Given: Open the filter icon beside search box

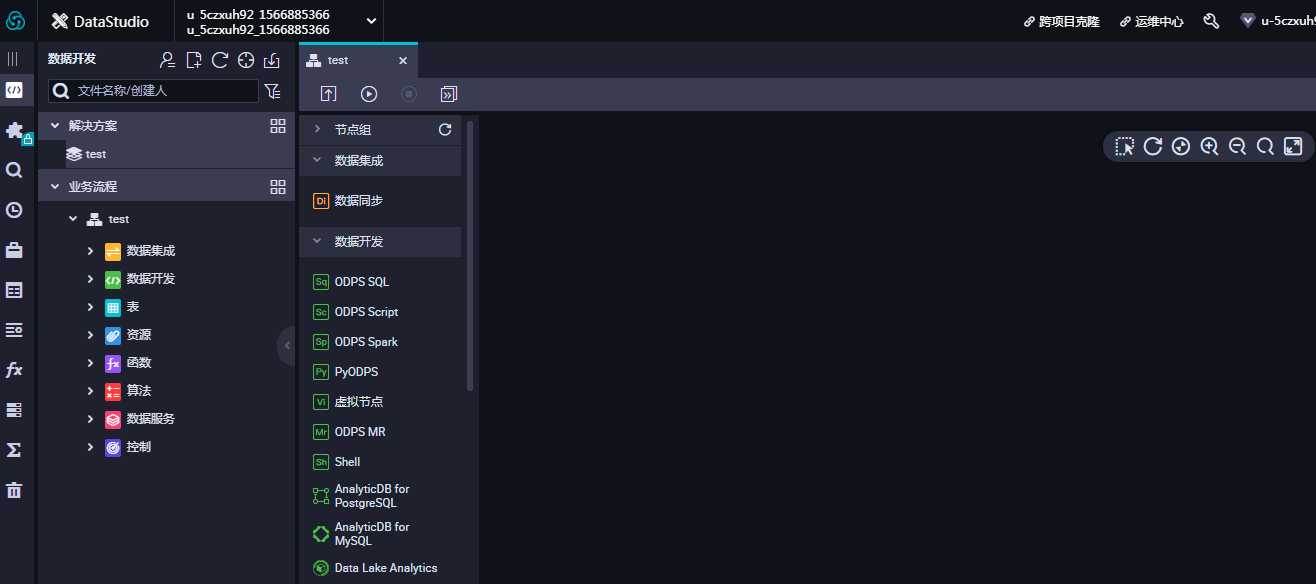Looking at the screenshot, I should [x=273, y=91].
